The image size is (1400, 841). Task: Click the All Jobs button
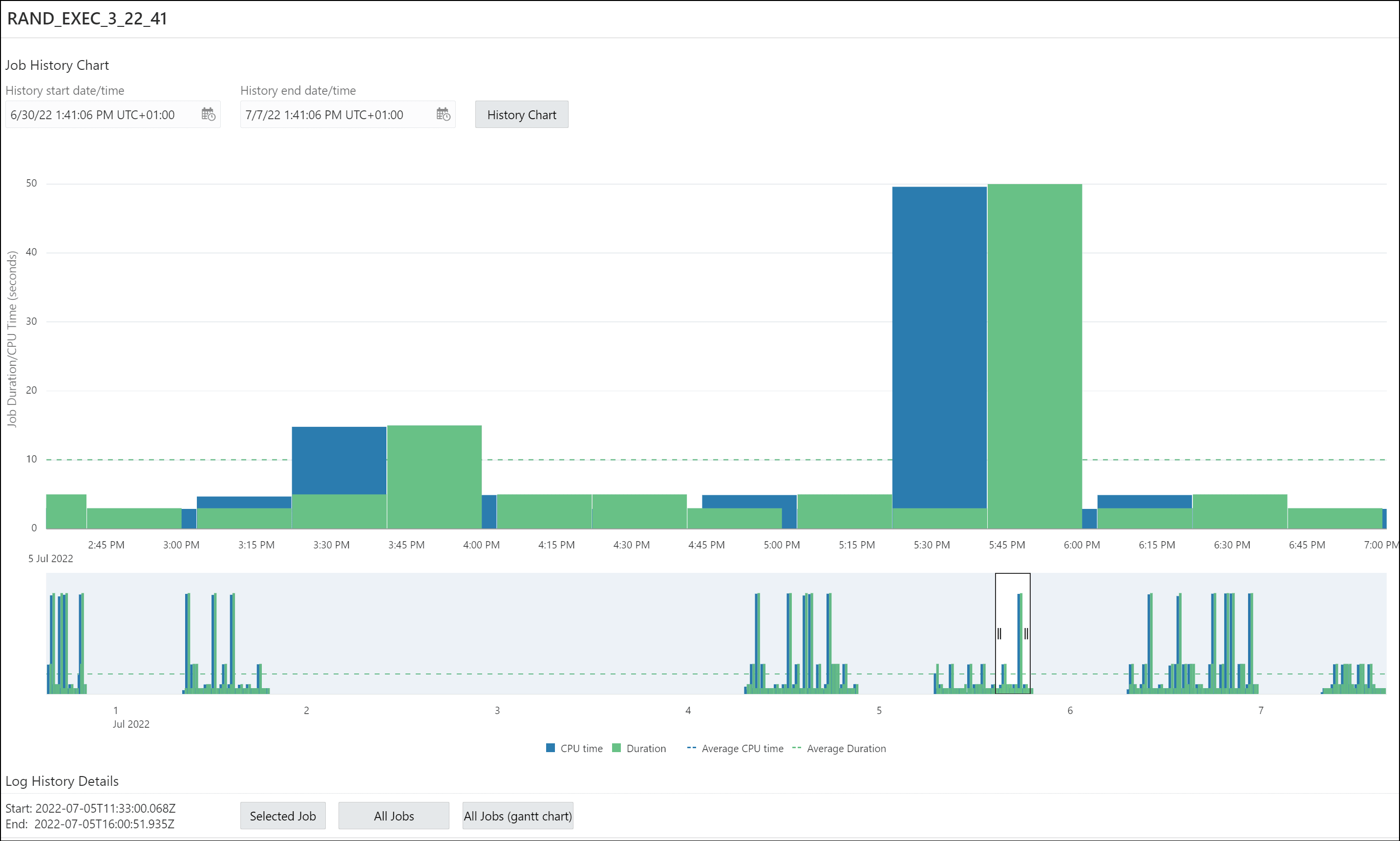coord(393,816)
